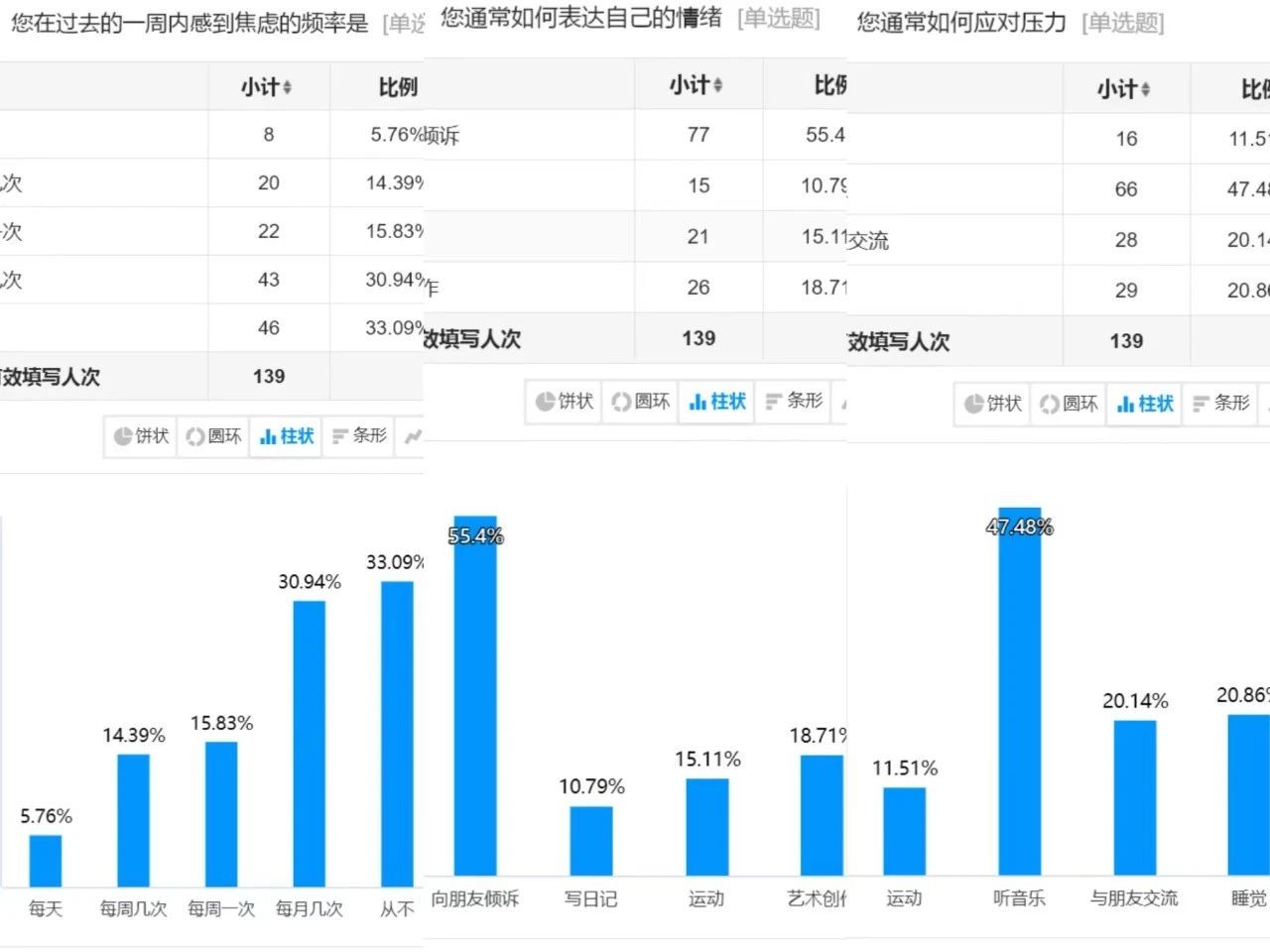Click the 比例 header in anxiety frequency table
The width and height of the screenshot is (1270, 952).
[397, 87]
